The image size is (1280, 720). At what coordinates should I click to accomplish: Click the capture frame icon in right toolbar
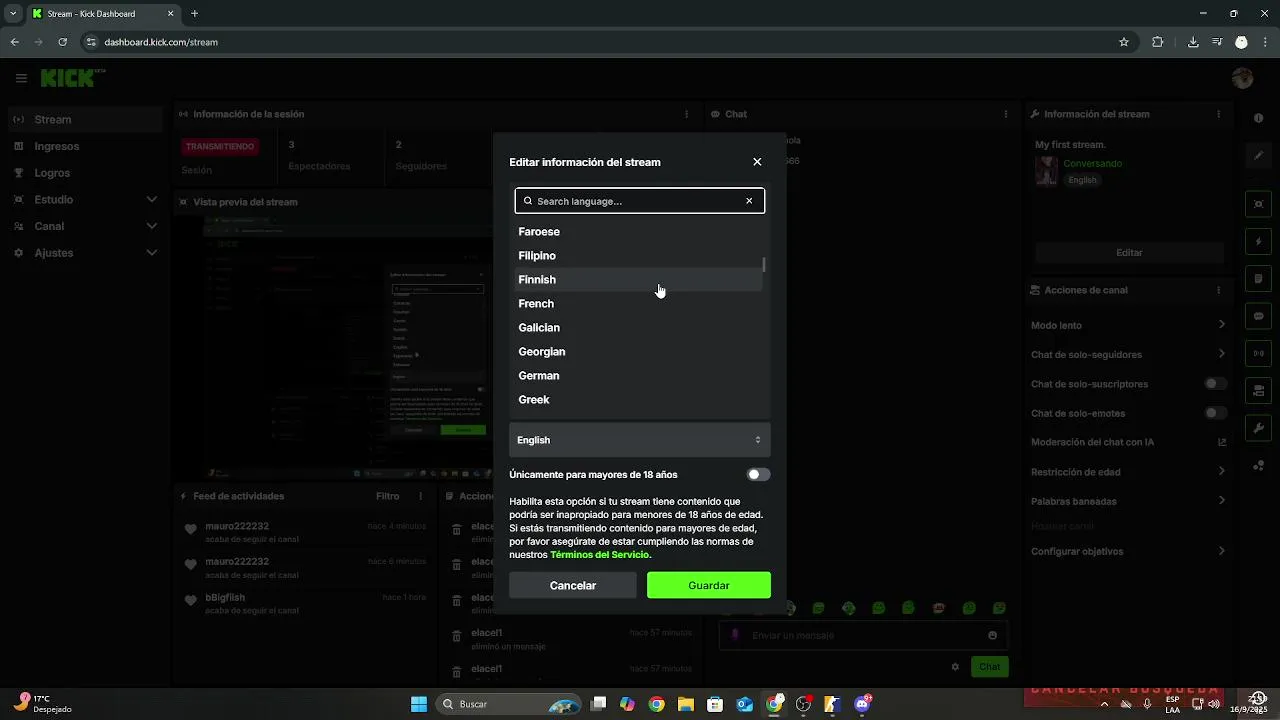tap(1258, 204)
